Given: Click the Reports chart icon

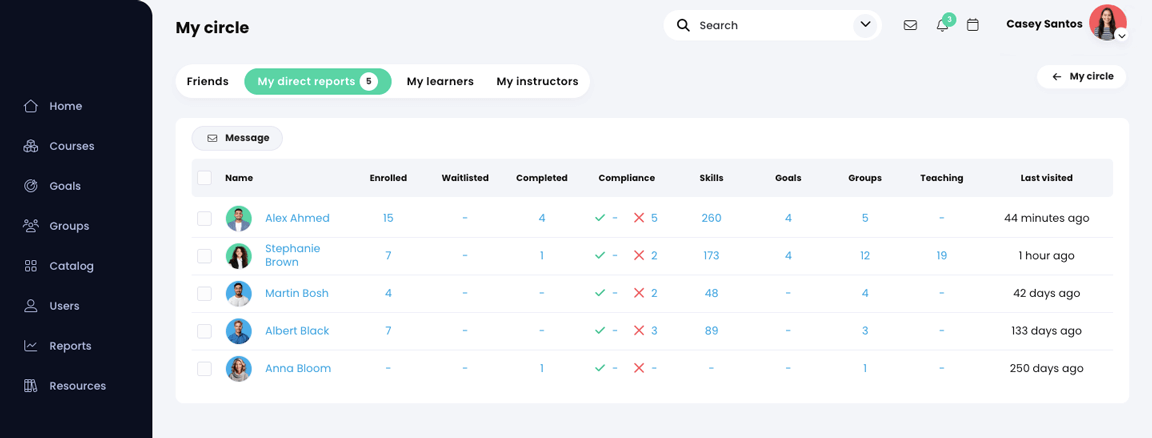Looking at the screenshot, I should 31,346.
